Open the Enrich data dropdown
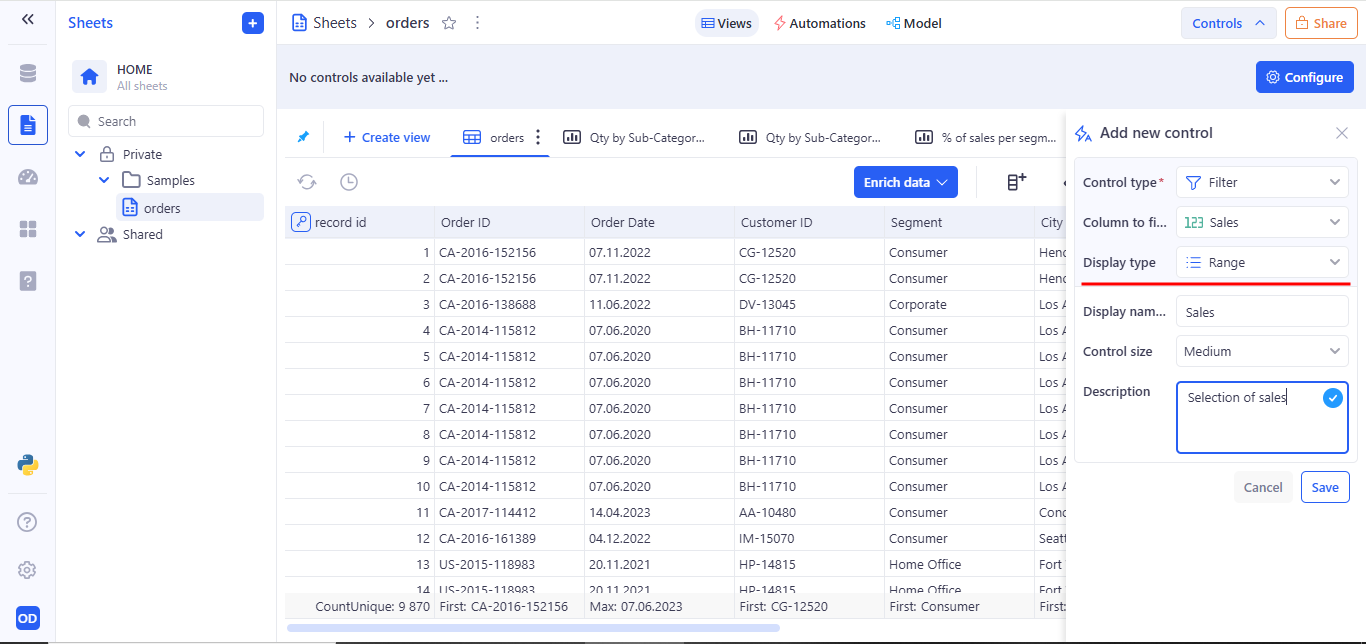 (x=906, y=182)
